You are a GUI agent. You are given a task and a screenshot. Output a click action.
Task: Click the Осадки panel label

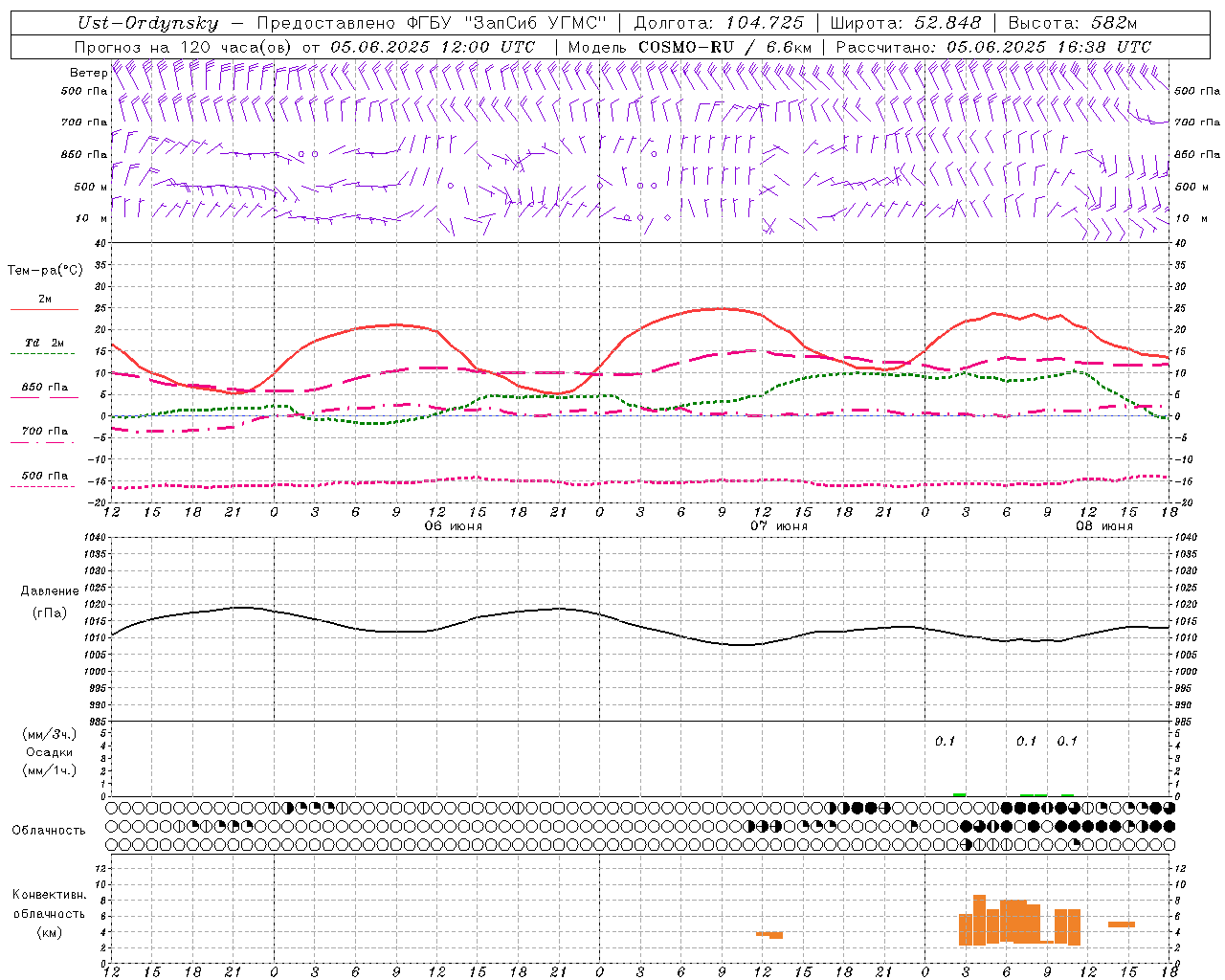50,752
